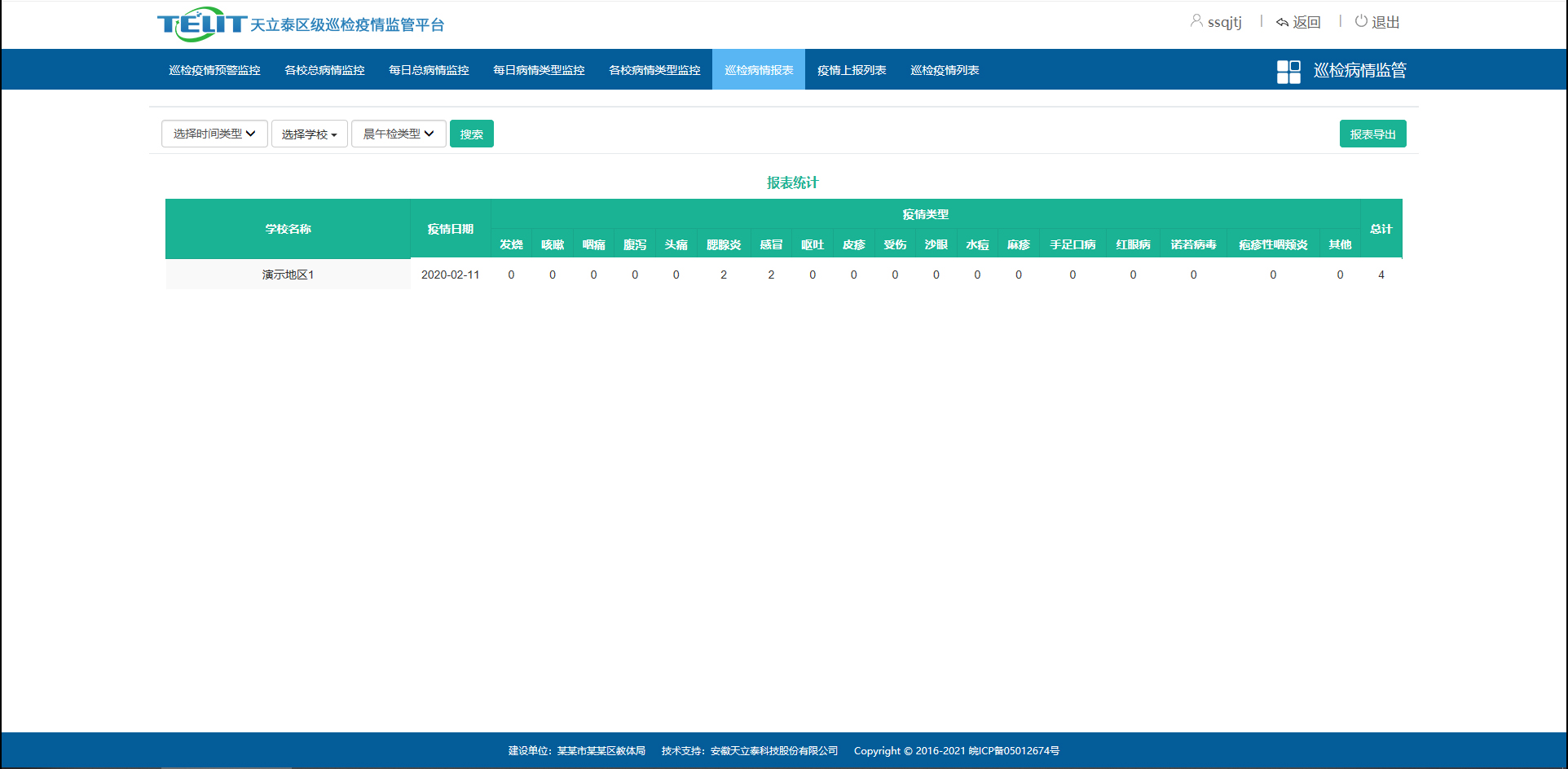This screenshot has width=1568, height=769.
Task: Open the 各校总病情监控 tab
Action: tap(324, 70)
